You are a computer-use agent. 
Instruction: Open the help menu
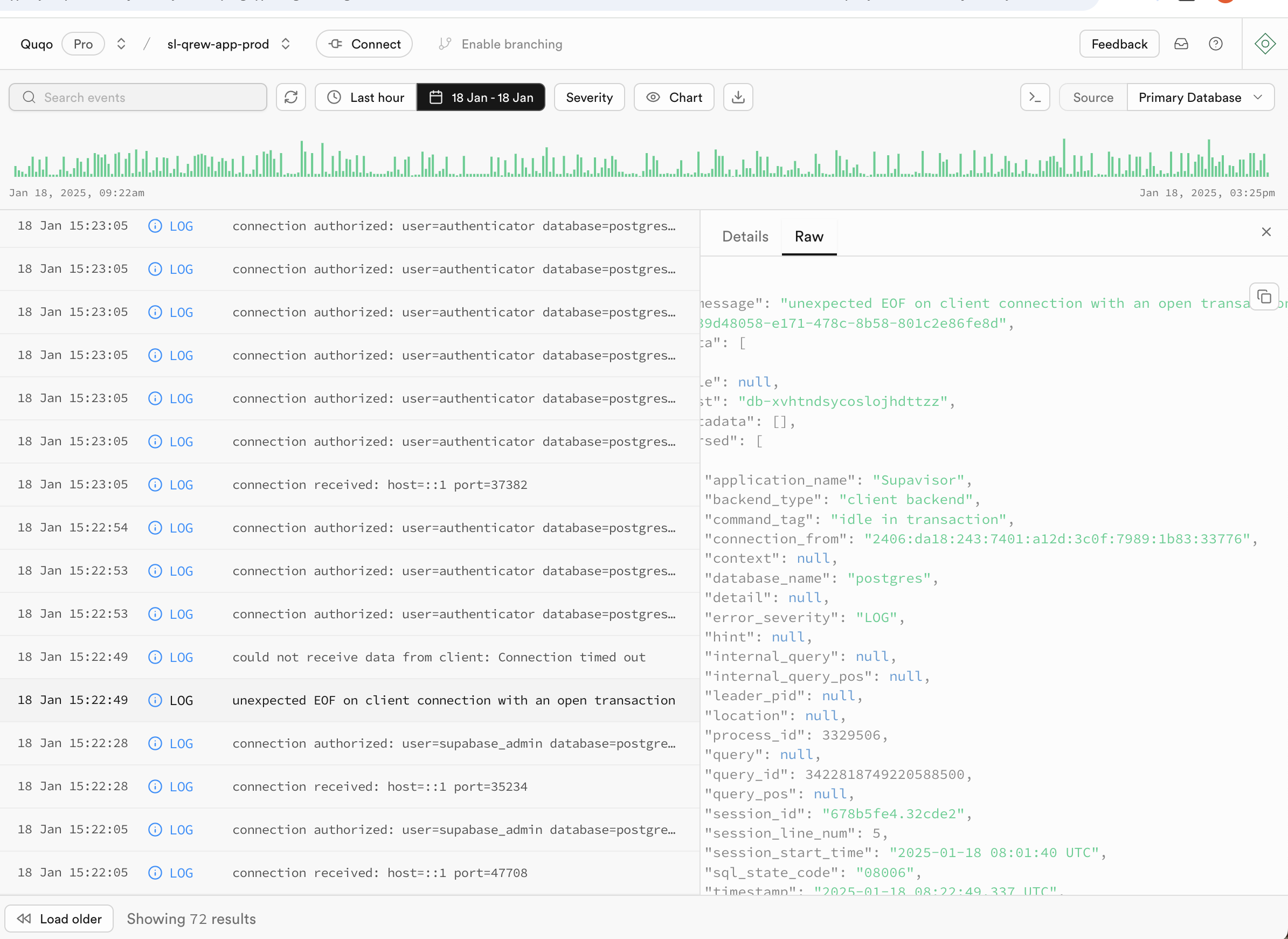point(1216,44)
